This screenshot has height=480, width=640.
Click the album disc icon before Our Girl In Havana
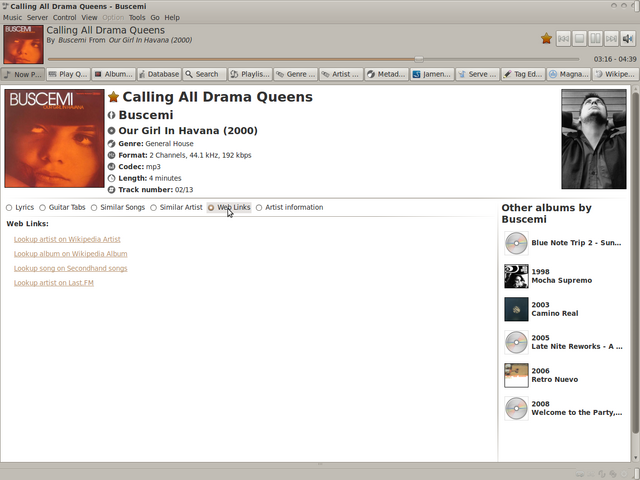click(x=111, y=131)
